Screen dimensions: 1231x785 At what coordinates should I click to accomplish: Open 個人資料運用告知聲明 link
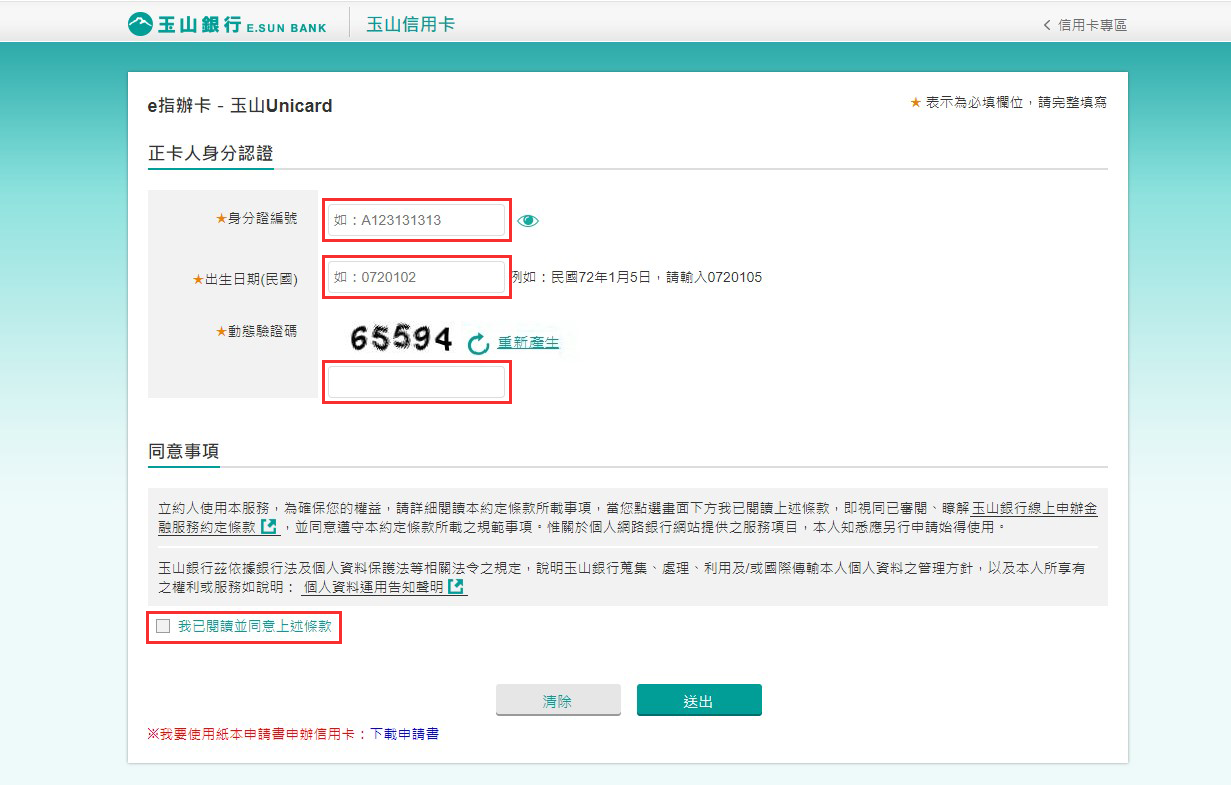click(373, 587)
